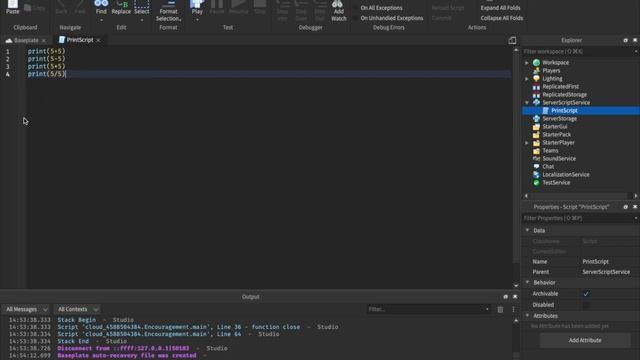
Task: Collapse the ServerScriptService node
Action: tap(527, 102)
